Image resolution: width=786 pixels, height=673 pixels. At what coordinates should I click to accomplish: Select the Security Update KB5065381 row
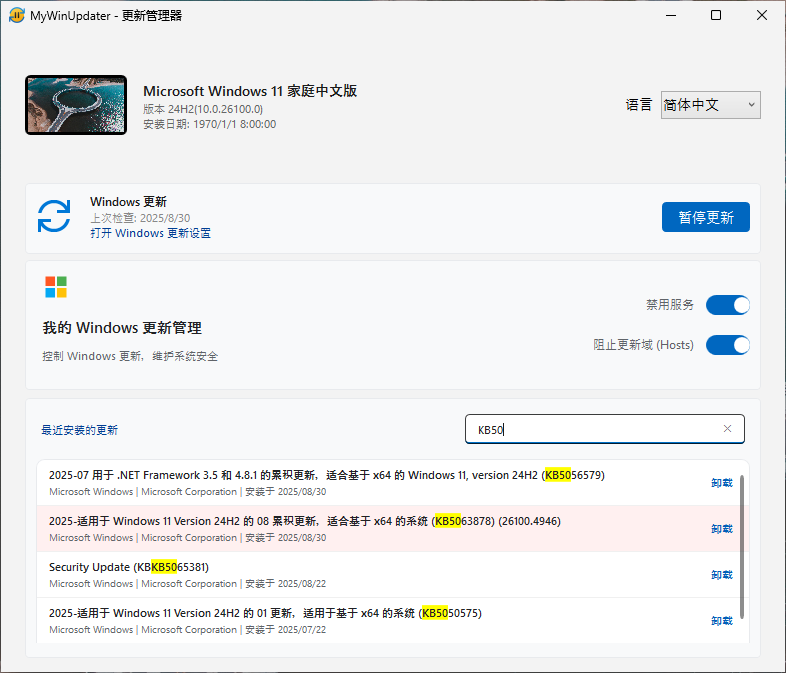point(393,575)
